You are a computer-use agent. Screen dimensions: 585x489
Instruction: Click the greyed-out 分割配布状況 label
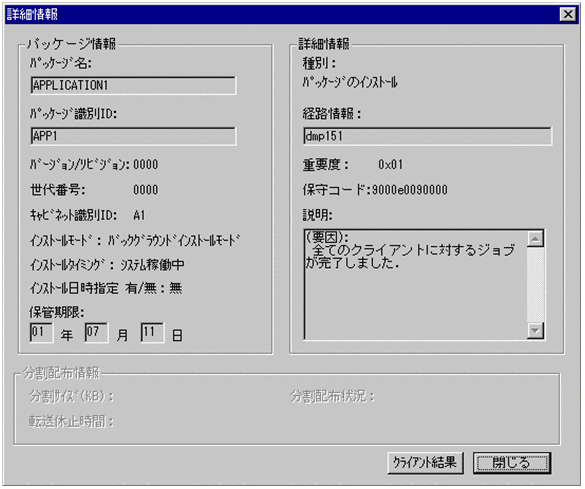[x=332, y=396]
